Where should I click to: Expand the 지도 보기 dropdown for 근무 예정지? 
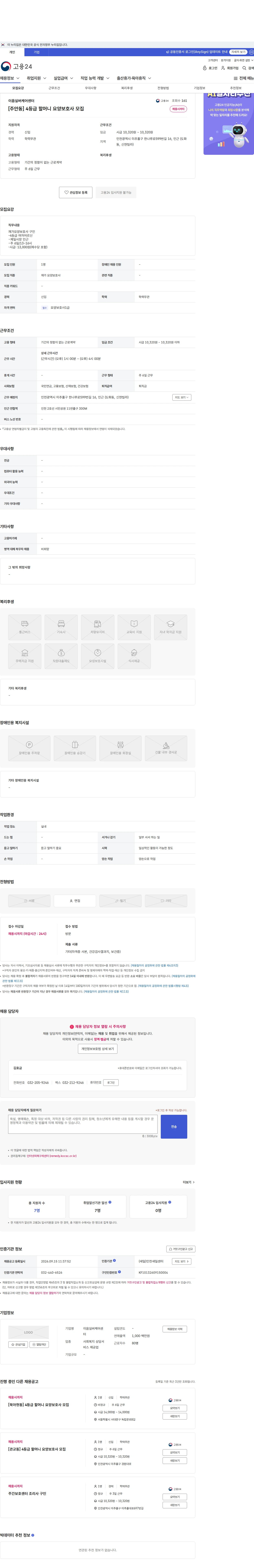[x=182, y=397]
